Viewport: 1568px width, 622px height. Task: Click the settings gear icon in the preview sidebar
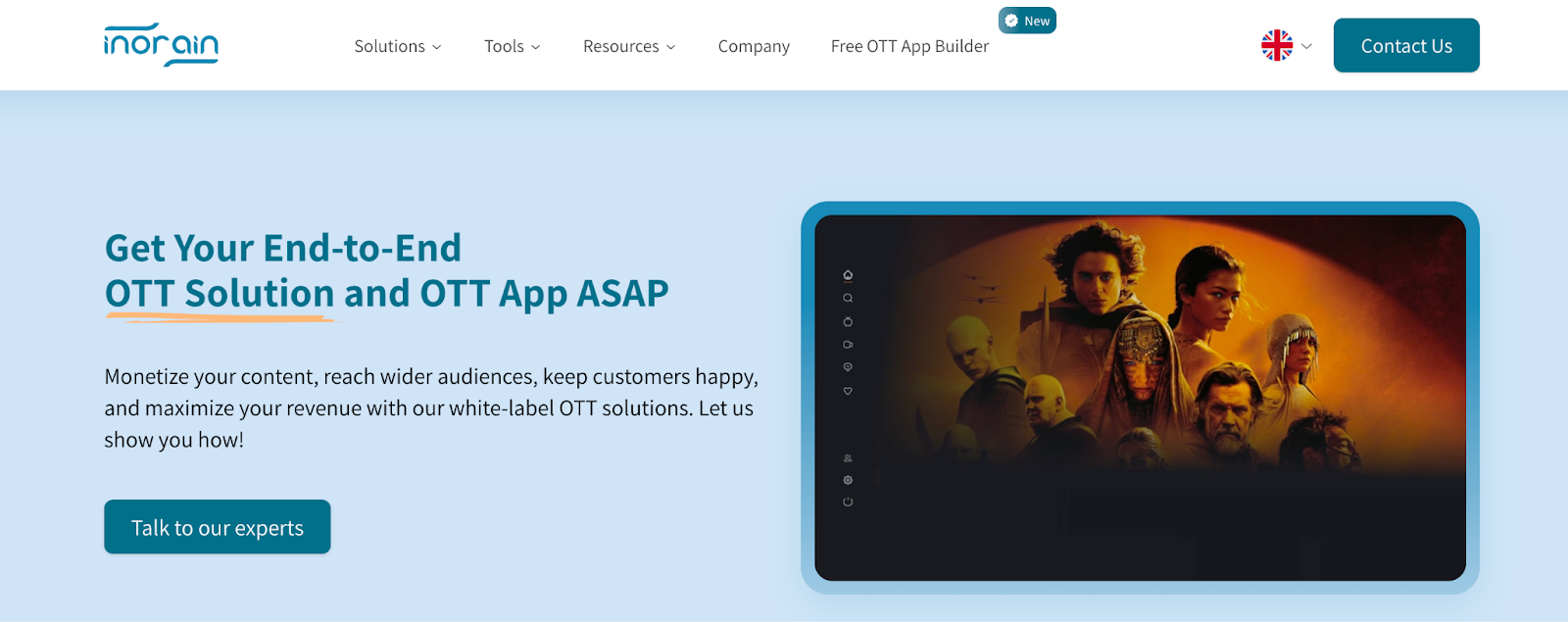pos(848,480)
